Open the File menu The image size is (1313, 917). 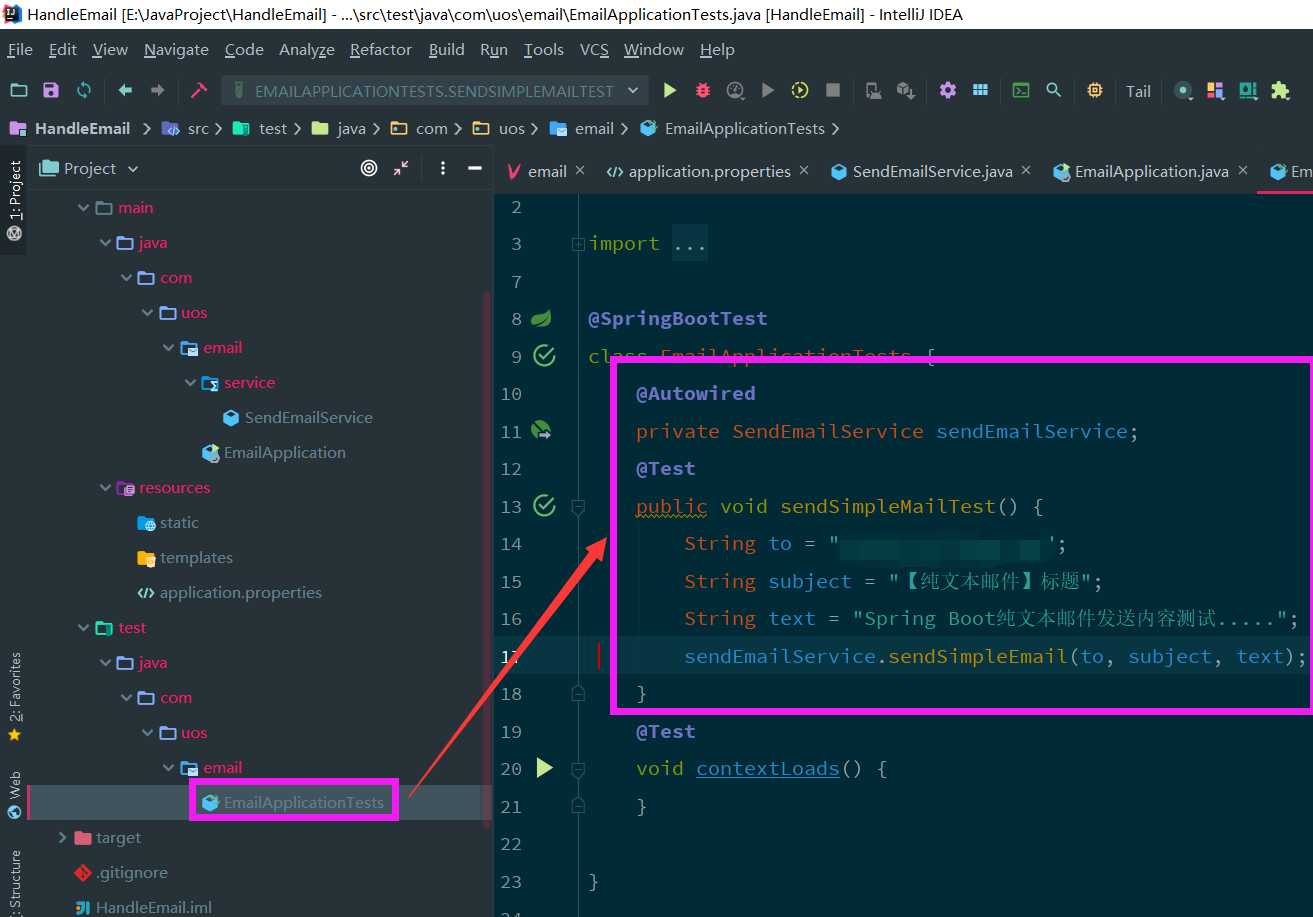coord(20,49)
